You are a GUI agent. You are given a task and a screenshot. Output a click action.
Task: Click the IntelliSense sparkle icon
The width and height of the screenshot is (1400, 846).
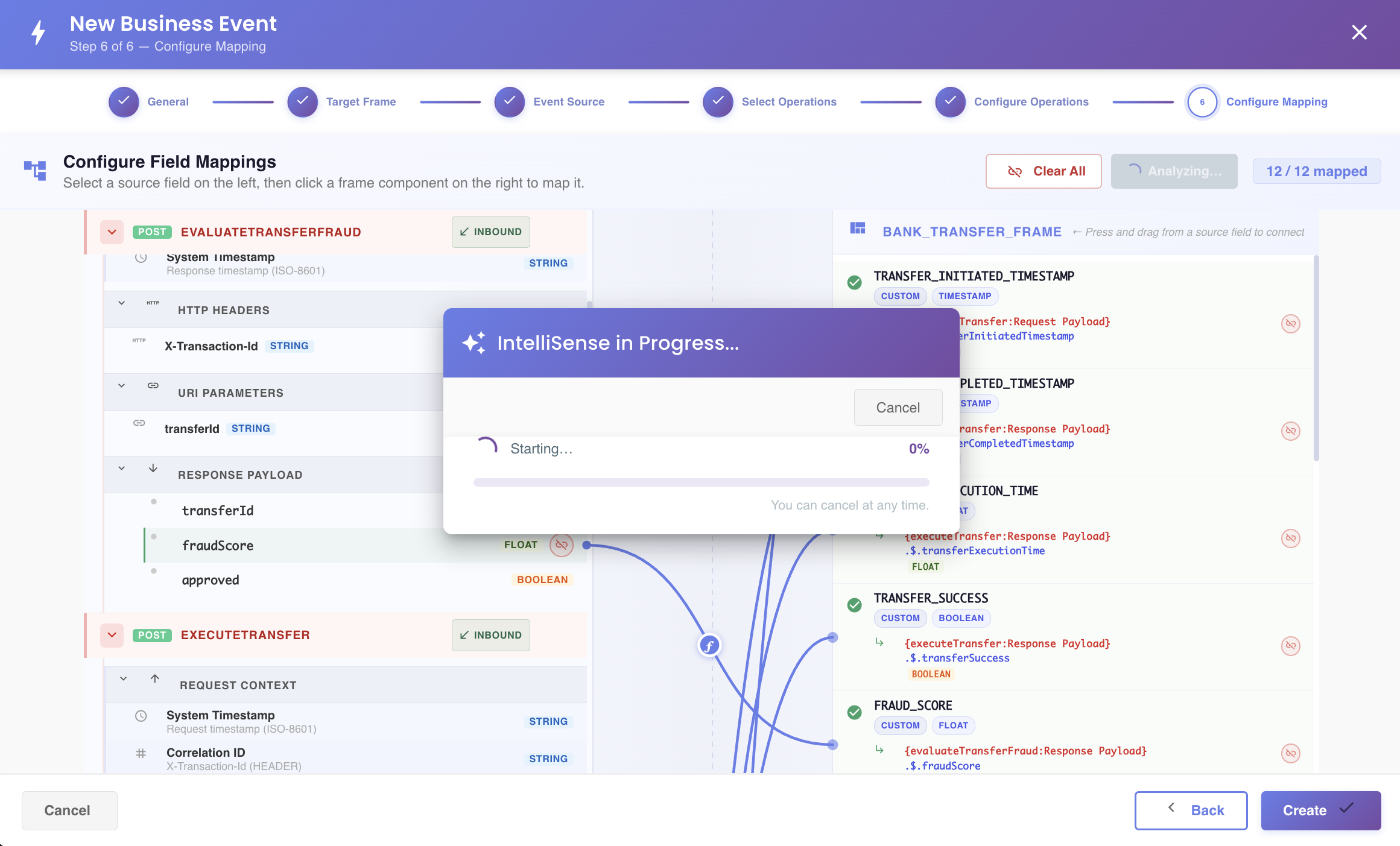pos(474,343)
